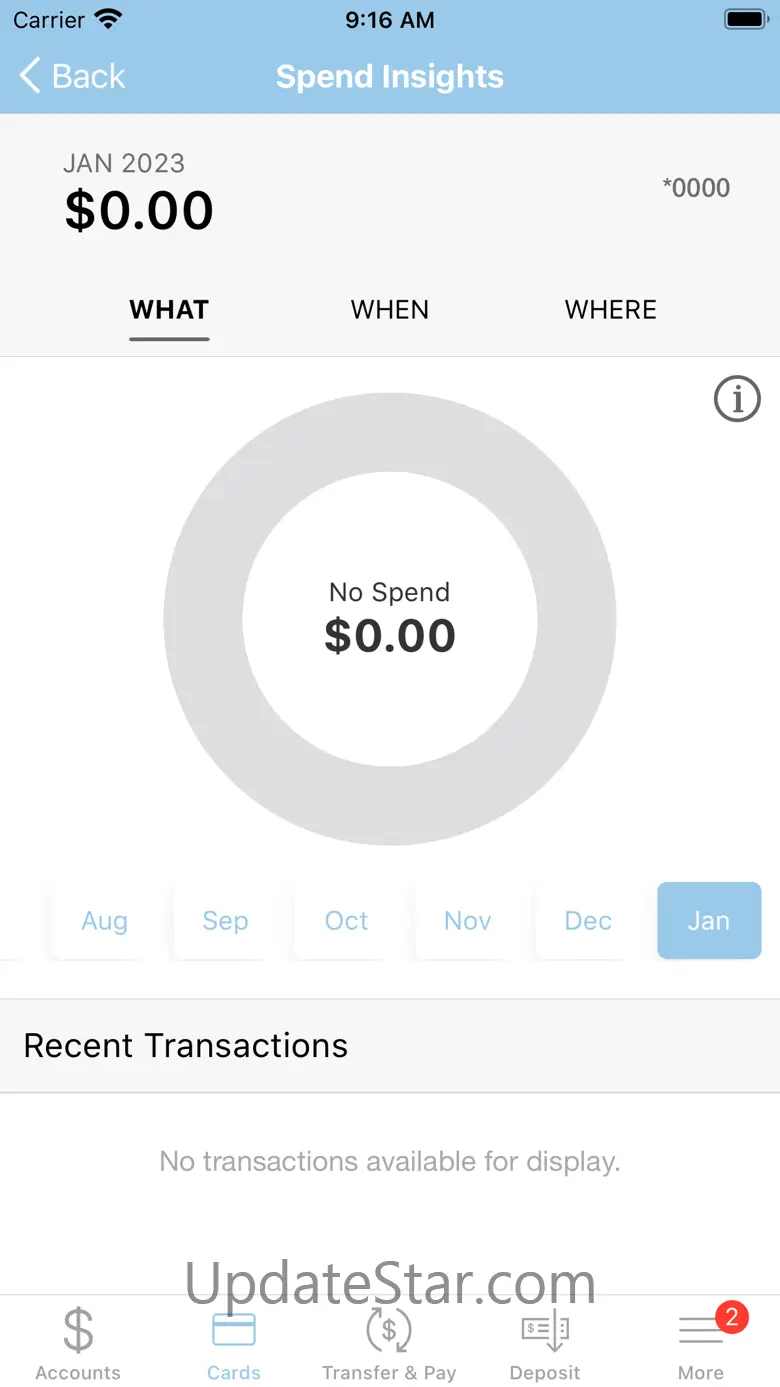780x1387 pixels.
Task: Switch to the WHERE tab
Action: pyautogui.click(x=611, y=310)
